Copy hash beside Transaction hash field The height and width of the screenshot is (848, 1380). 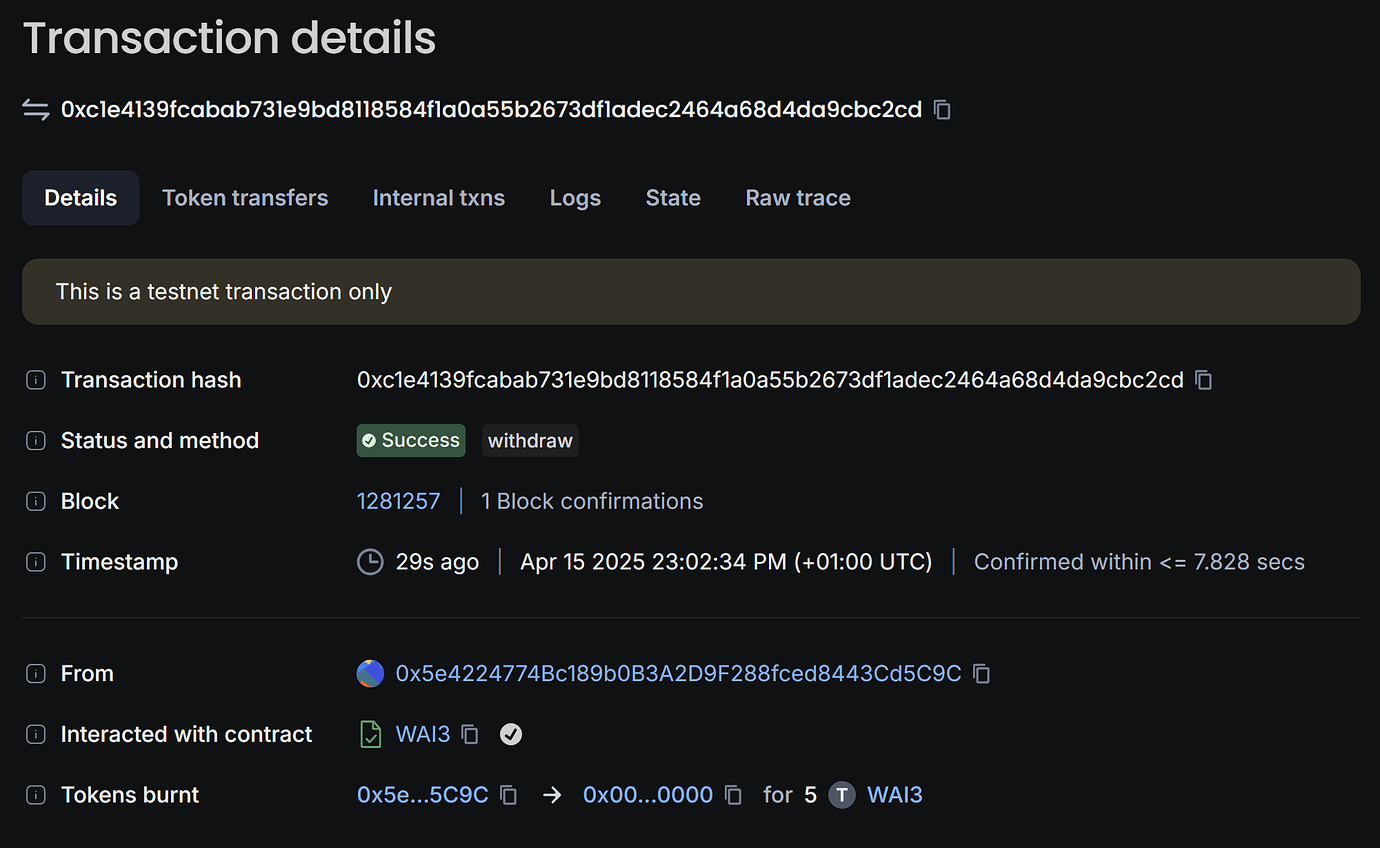pyautogui.click(x=1204, y=380)
